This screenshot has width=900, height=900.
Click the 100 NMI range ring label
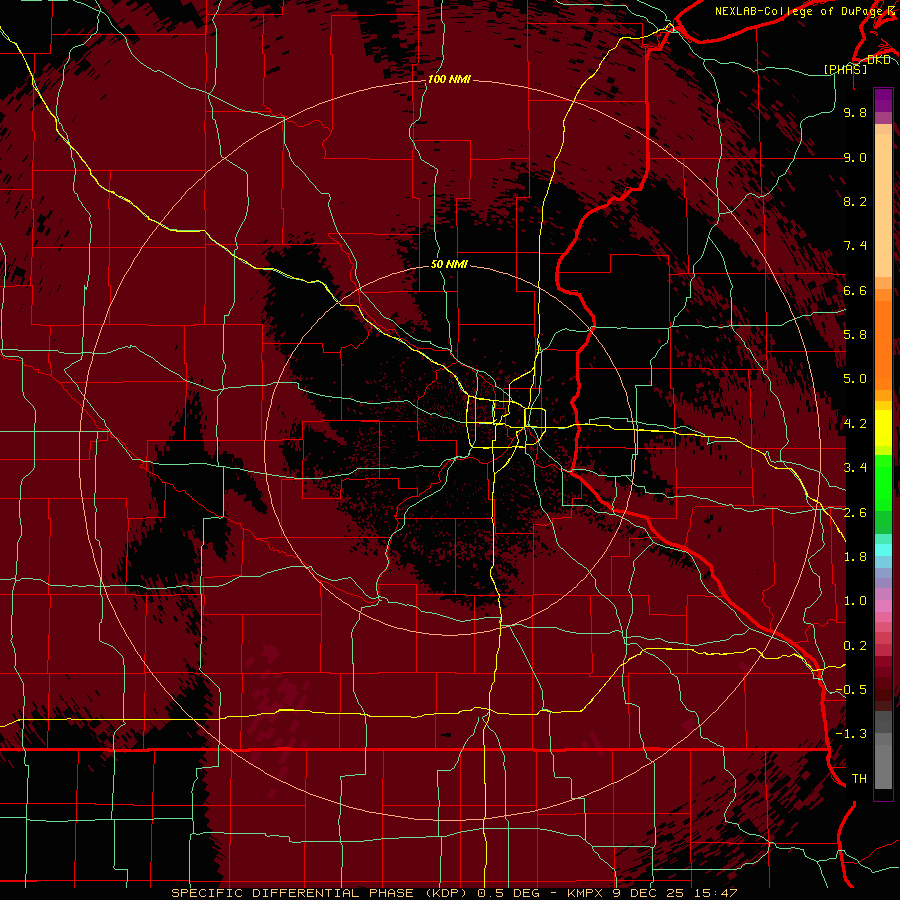449,79
